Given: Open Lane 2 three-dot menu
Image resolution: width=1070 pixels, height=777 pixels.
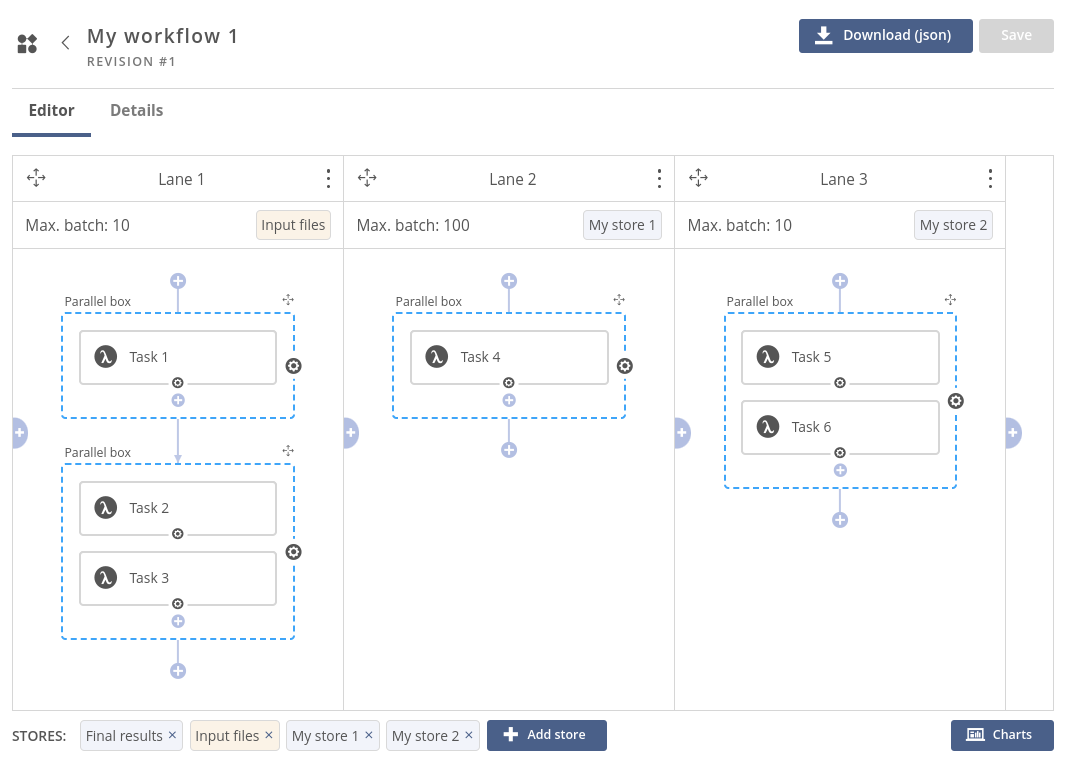Looking at the screenshot, I should click(x=659, y=179).
